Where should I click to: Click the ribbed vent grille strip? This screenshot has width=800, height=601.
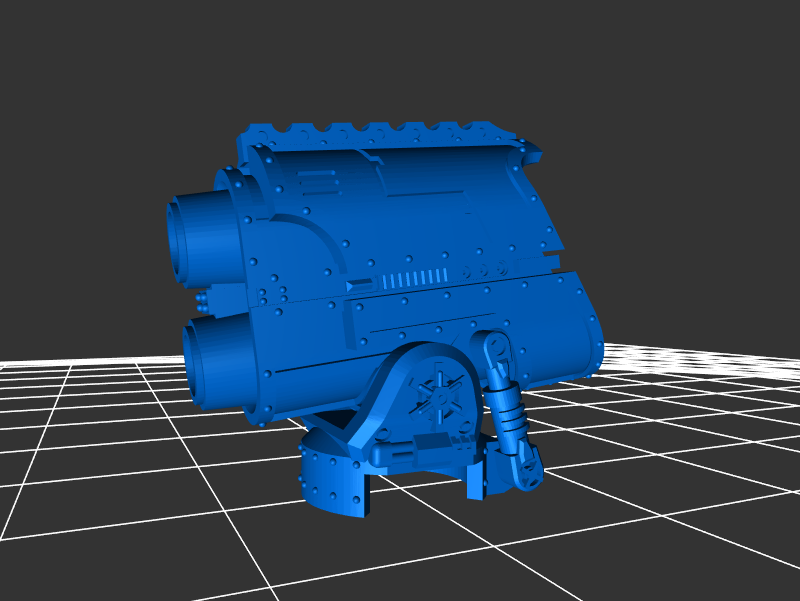(410, 278)
